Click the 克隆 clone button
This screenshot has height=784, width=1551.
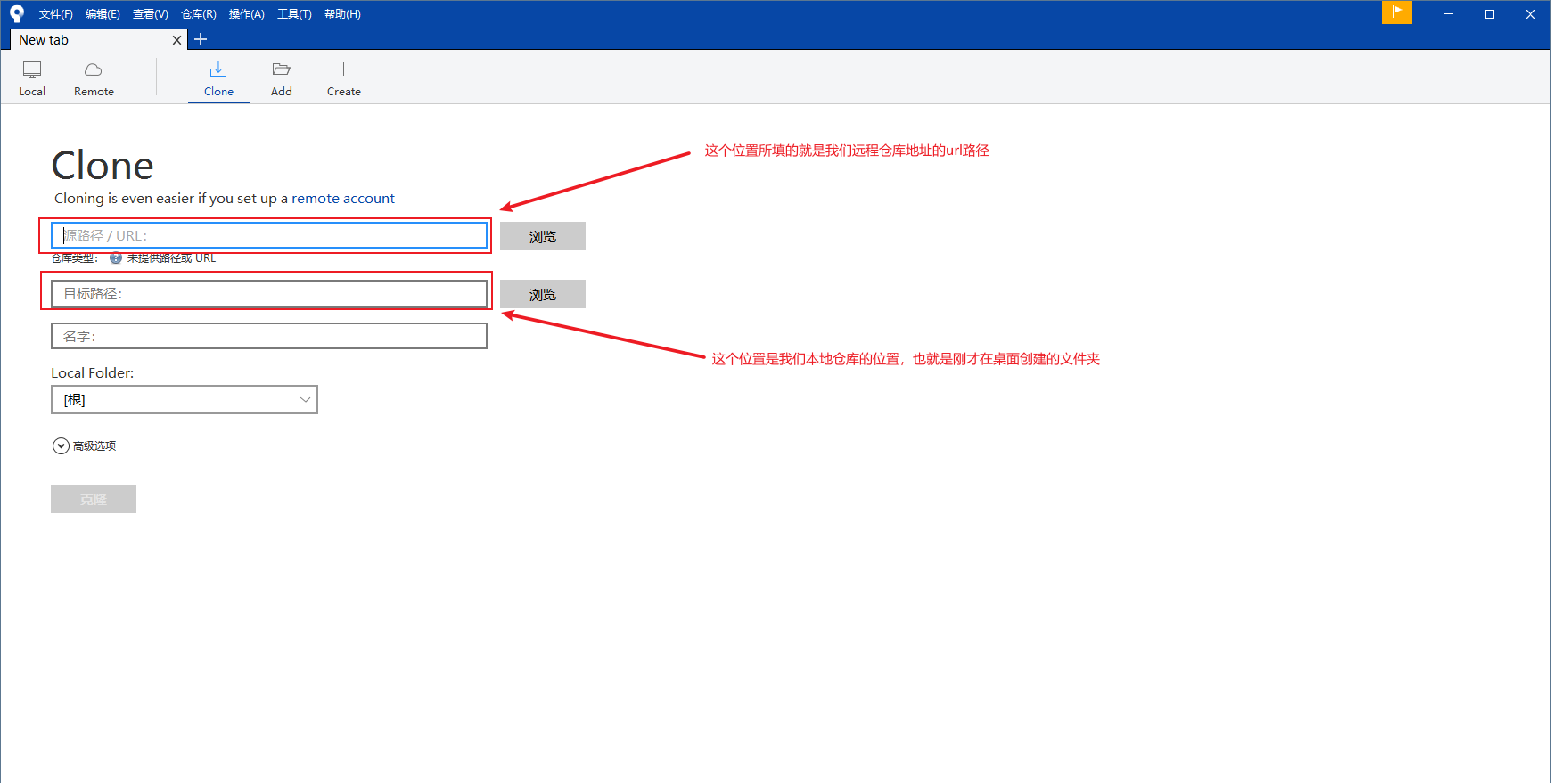pyautogui.click(x=94, y=499)
